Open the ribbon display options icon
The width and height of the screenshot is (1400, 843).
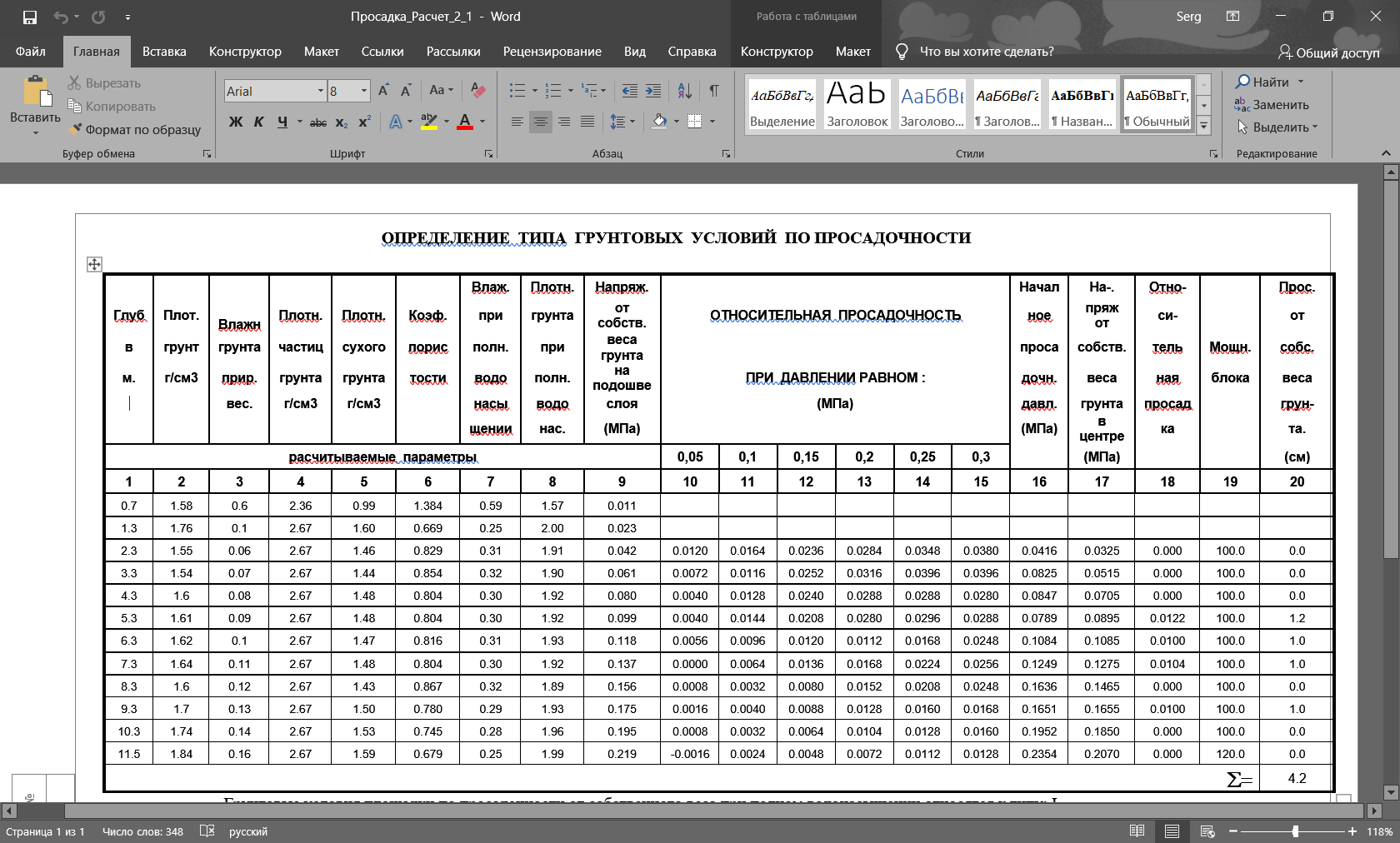(1233, 17)
